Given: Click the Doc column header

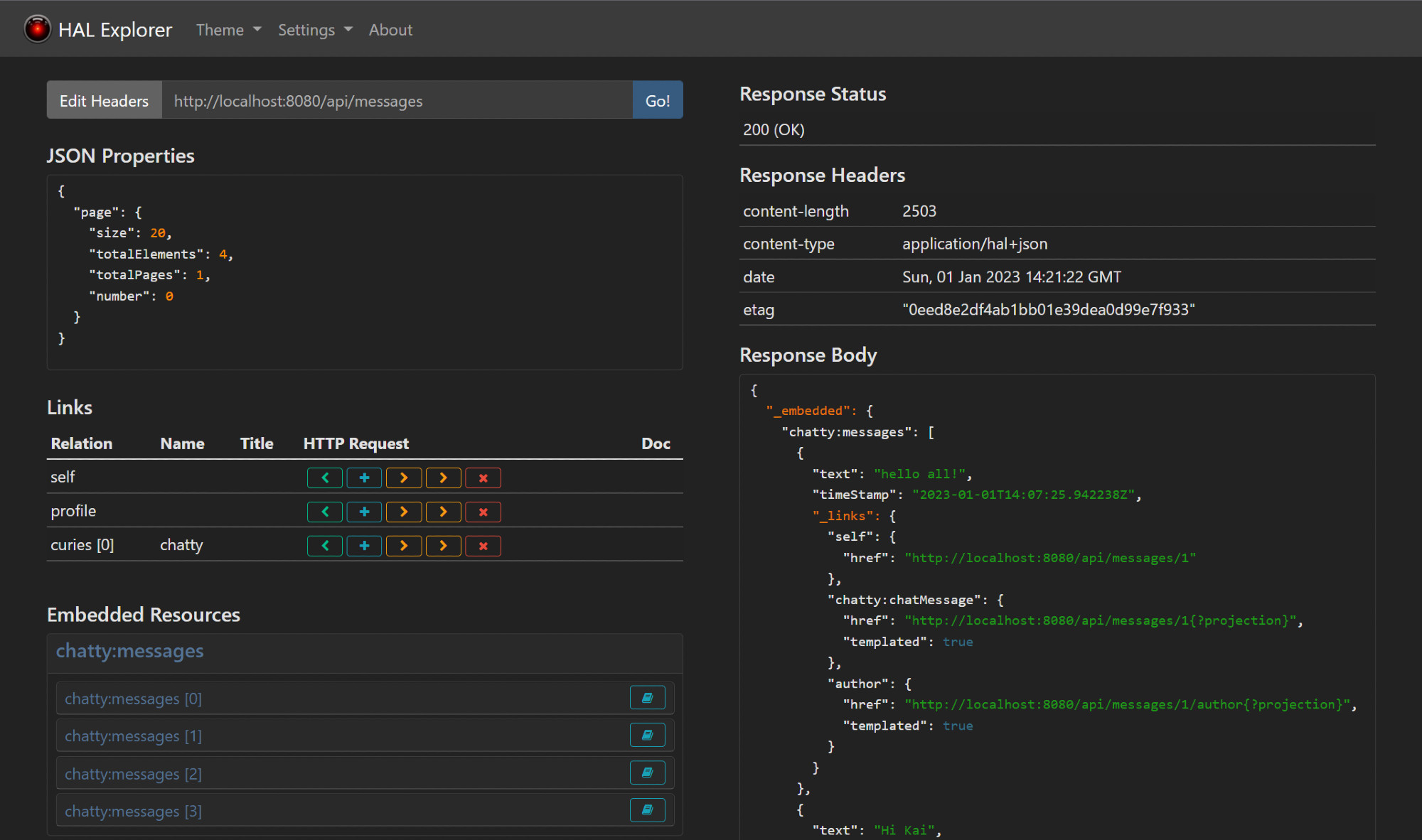Looking at the screenshot, I should click(x=656, y=443).
